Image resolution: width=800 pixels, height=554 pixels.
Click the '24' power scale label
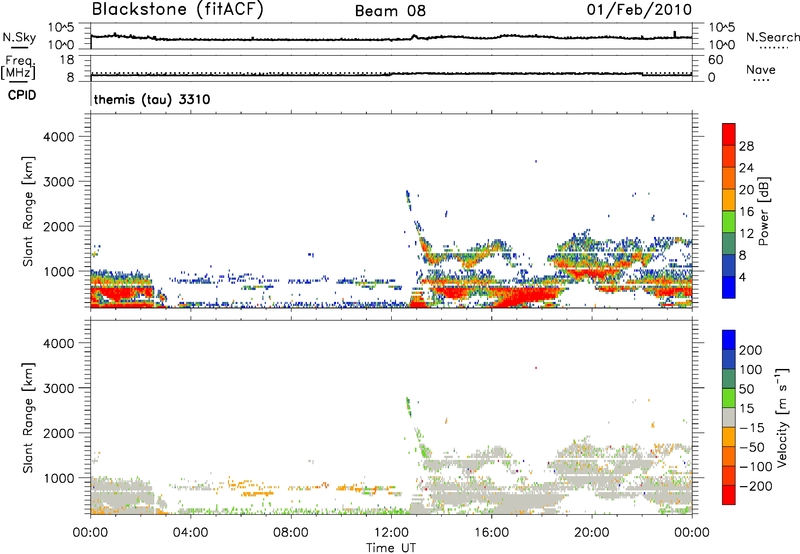746,168
